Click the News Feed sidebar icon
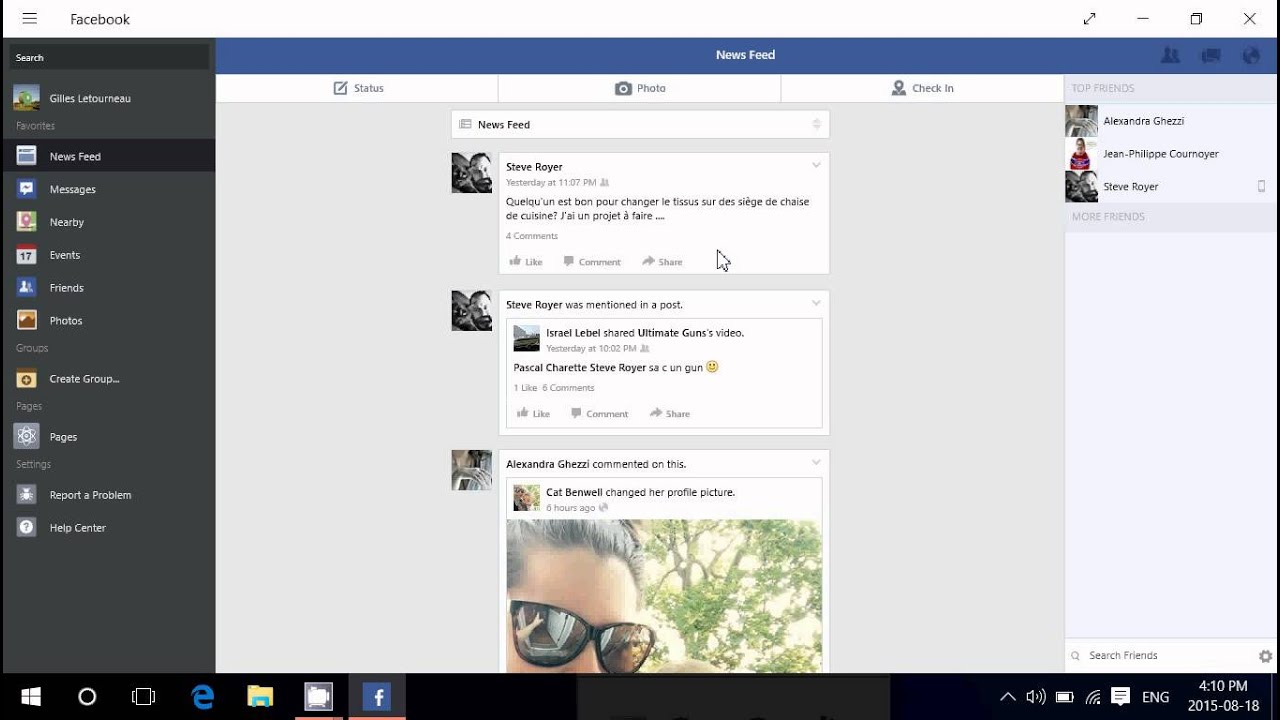This screenshot has height=720, width=1280. tap(27, 156)
